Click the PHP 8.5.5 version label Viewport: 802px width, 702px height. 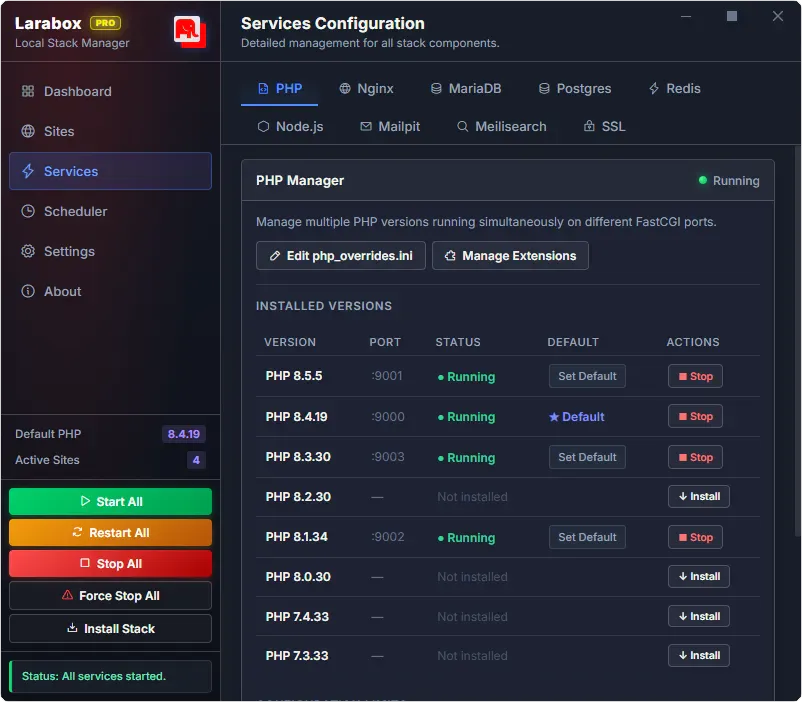pos(294,376)
